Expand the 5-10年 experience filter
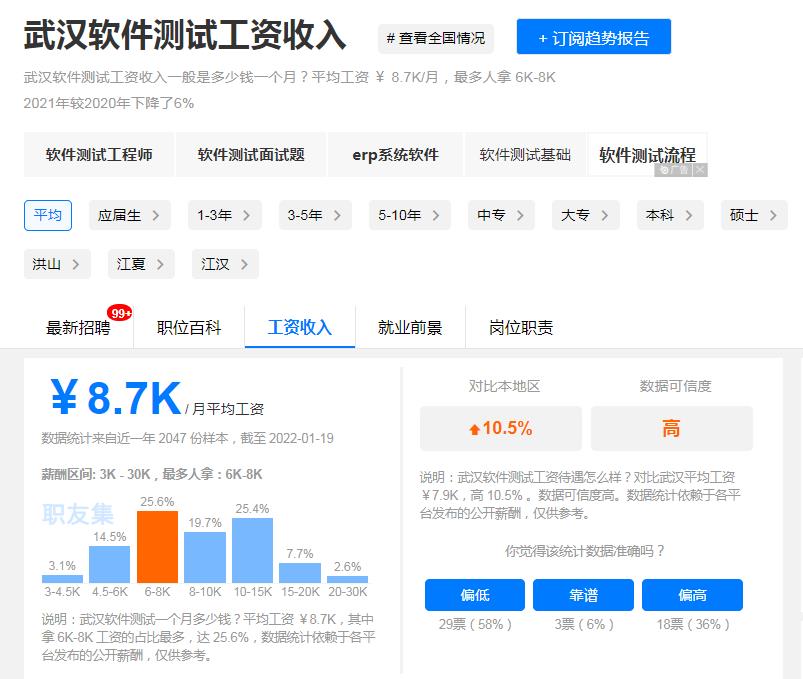The height and width of the screenshot is (679, 803). click(x=432, y=215)
